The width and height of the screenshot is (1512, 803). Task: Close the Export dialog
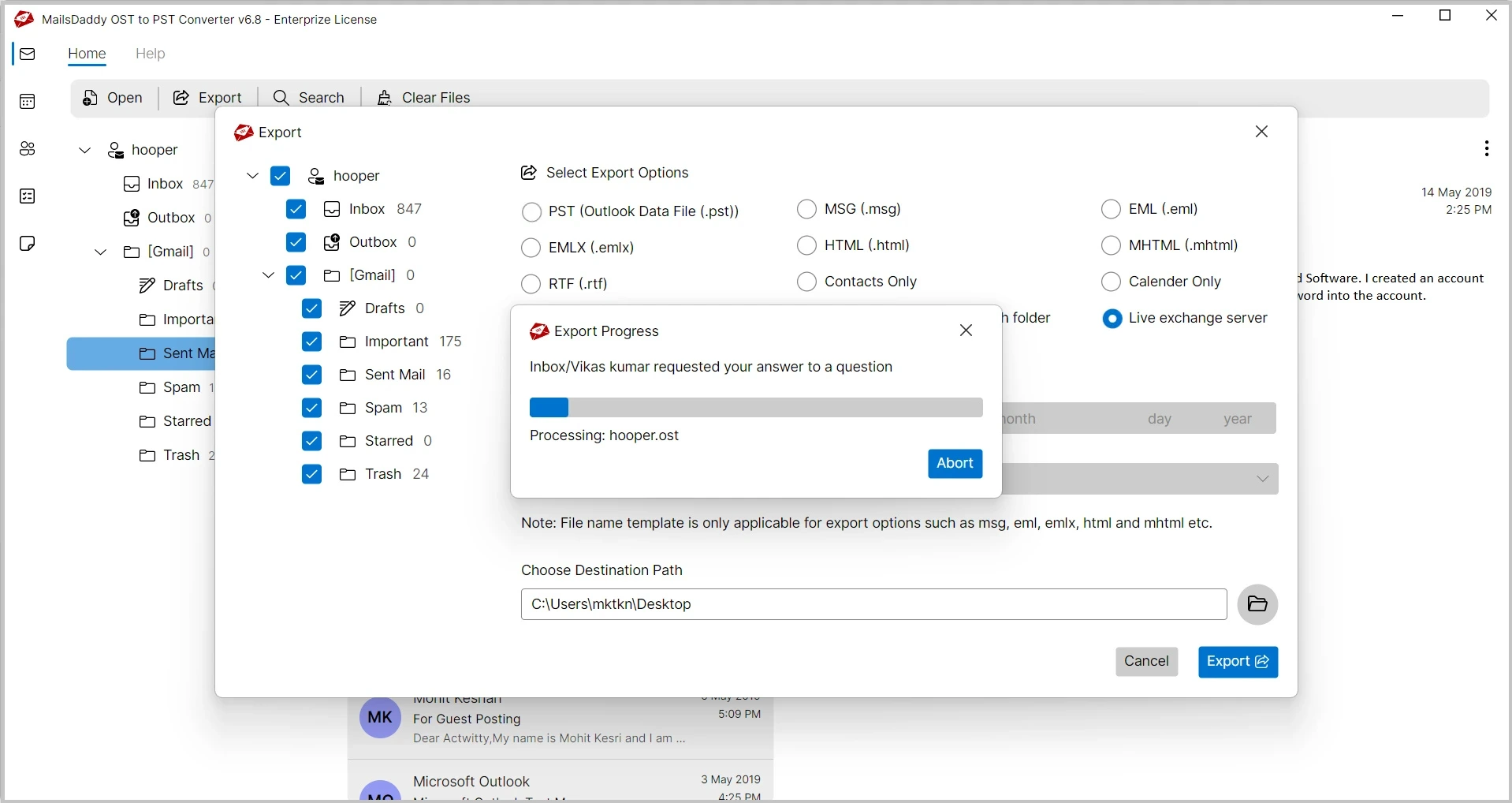click(1262, 132)
